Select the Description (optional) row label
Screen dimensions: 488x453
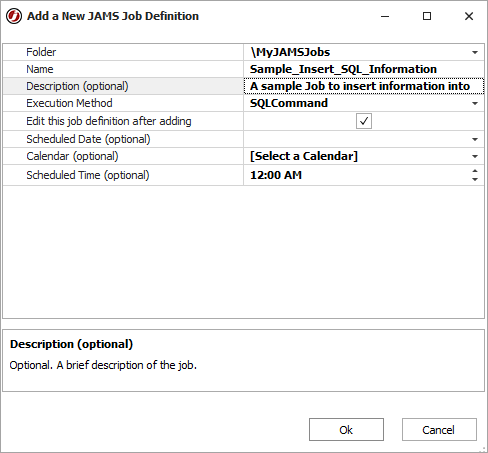(x=77, y=86)
